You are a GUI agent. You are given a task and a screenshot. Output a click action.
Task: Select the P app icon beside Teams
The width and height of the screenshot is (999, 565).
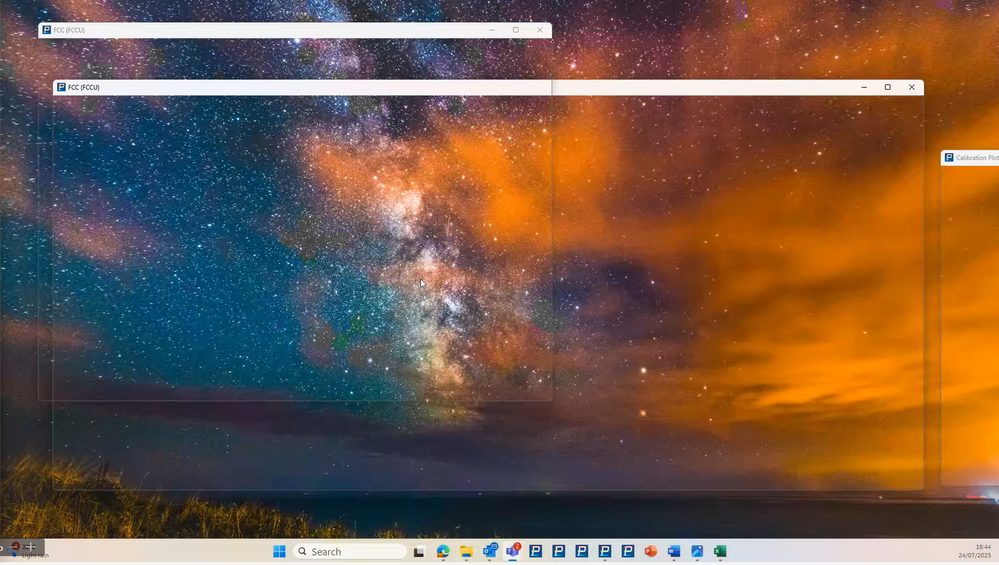click(536, 552)
